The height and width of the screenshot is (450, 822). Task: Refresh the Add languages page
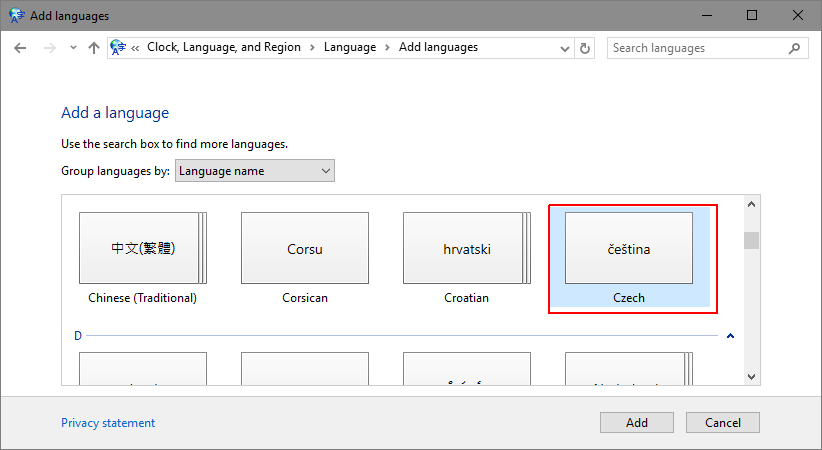coord(585,48)
